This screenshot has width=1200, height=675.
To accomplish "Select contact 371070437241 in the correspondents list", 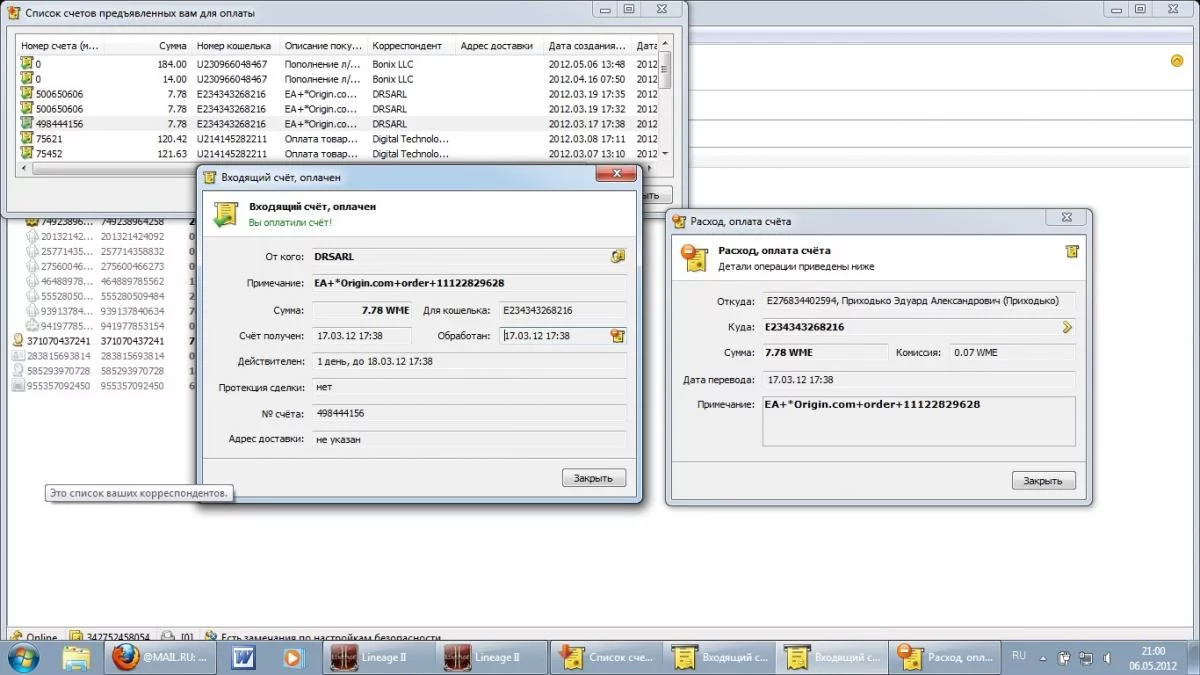I will [x=58, y=341].
